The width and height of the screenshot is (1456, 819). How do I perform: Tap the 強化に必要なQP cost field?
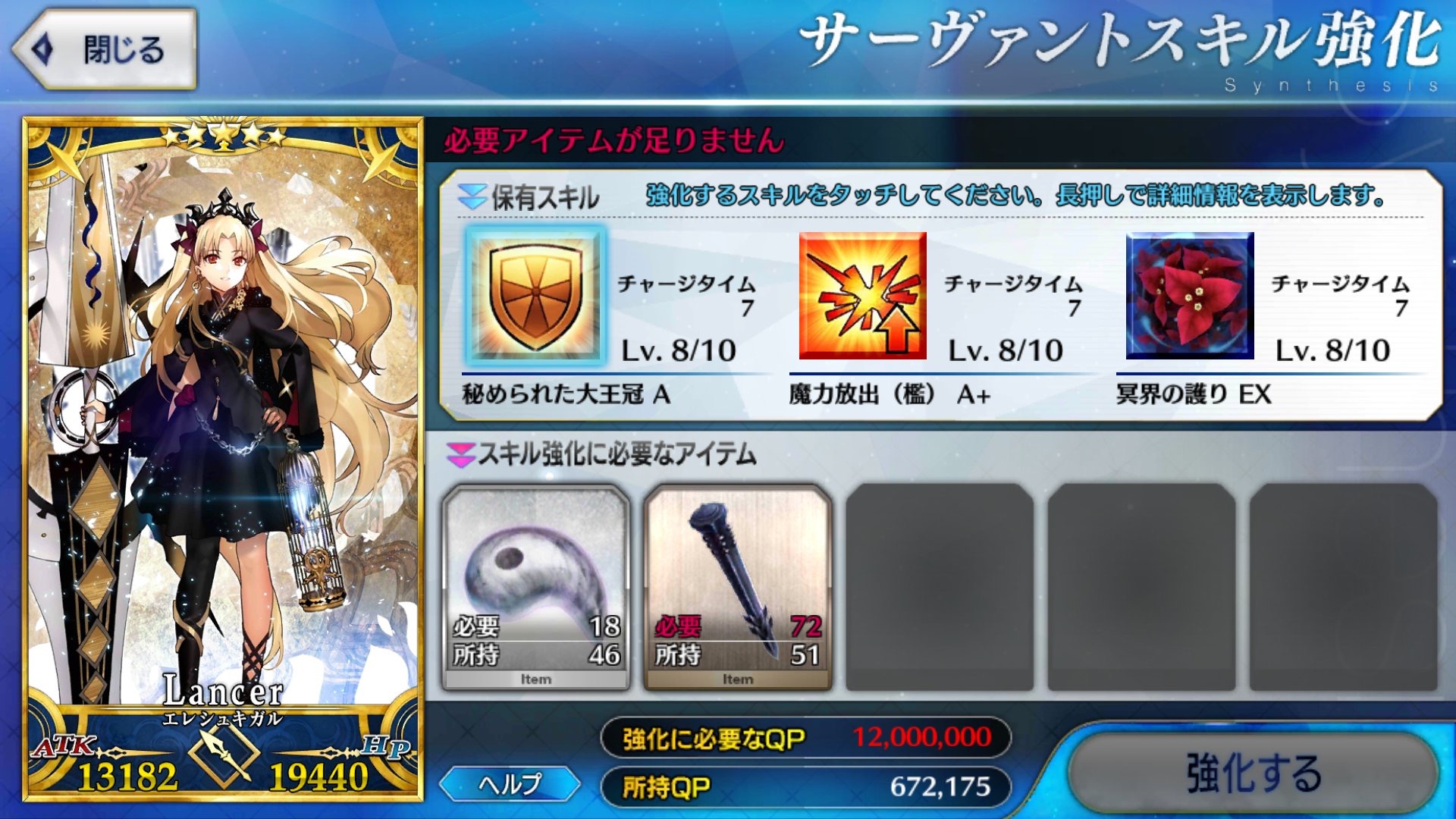805,737
